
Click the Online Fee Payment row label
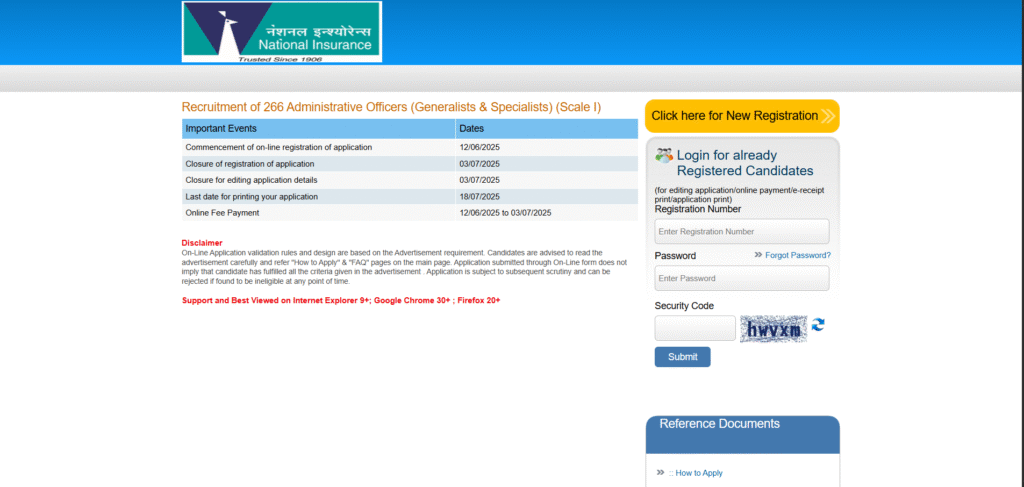click(x=222, y=213)
